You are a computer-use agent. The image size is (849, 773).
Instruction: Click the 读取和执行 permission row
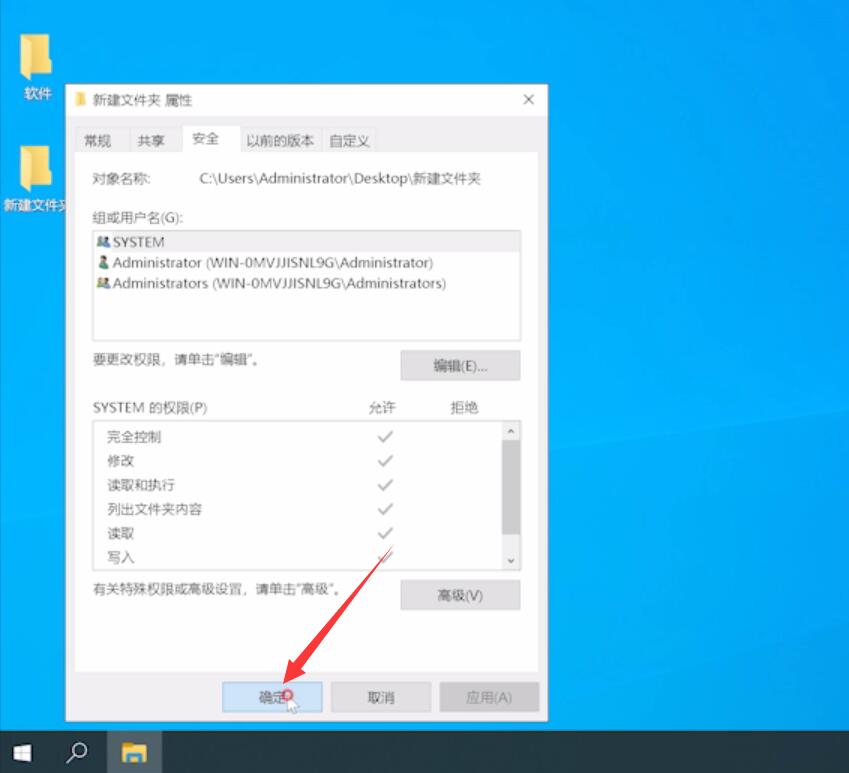pos(298,484)
